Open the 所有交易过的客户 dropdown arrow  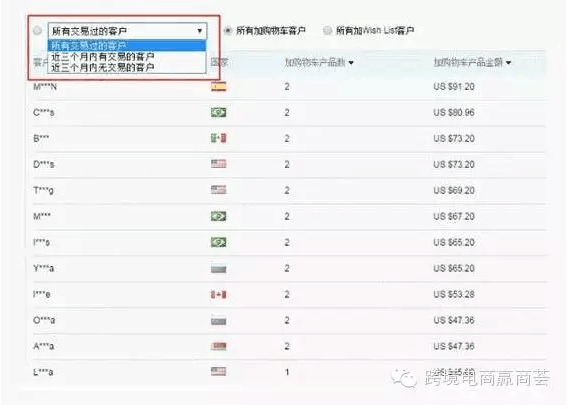click(x=200, y=31)
